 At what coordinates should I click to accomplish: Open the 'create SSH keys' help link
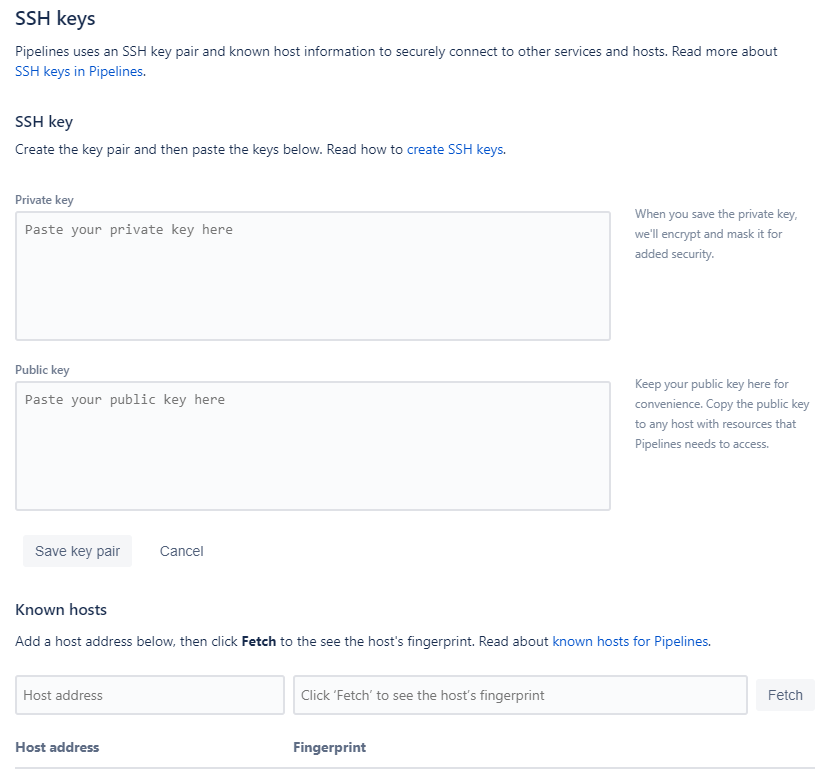coord(455,150)
